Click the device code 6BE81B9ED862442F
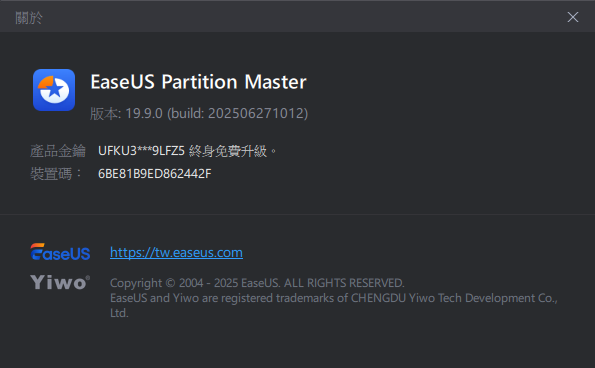 [x=154, y=174]
